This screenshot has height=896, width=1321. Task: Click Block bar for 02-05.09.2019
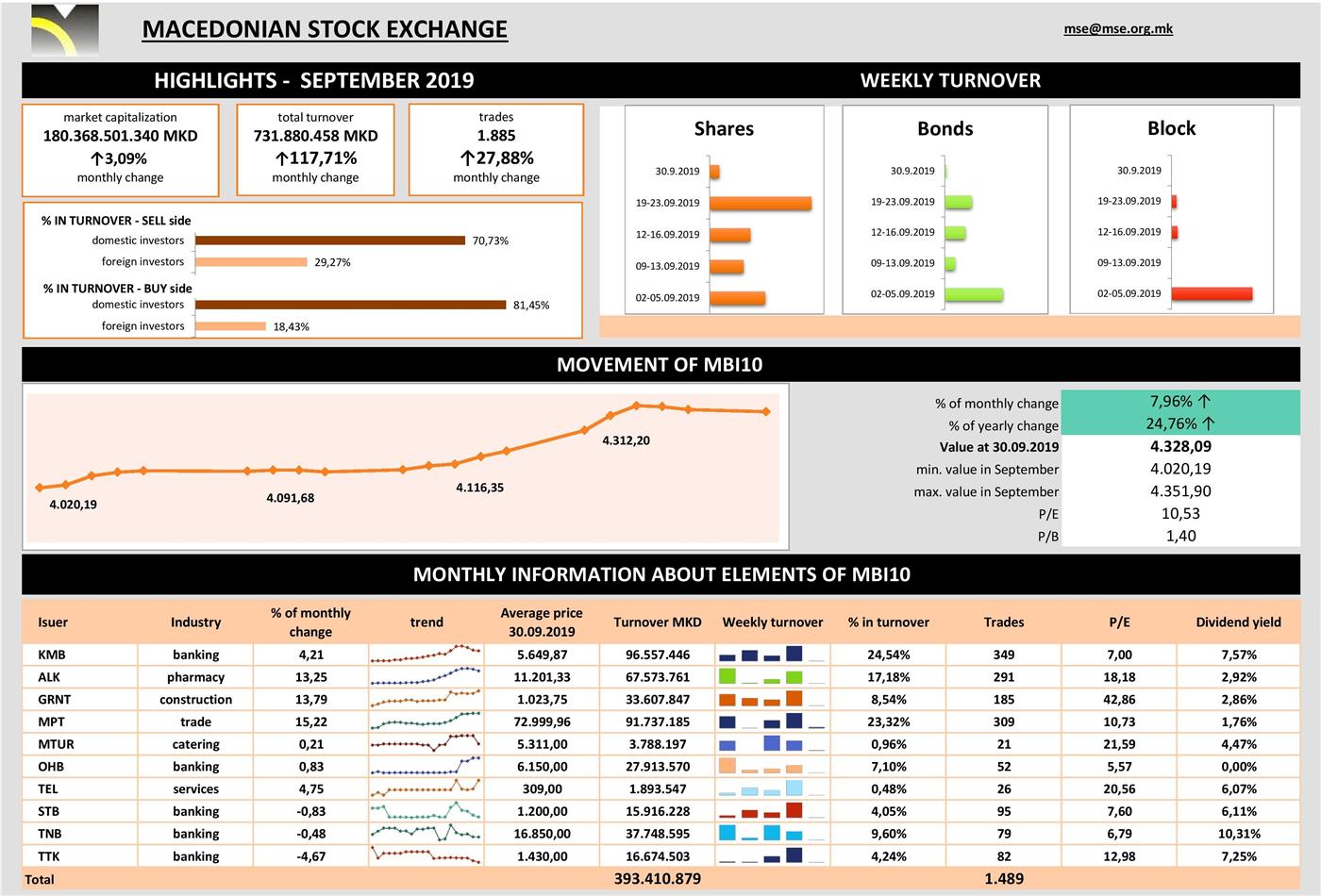pos(1211,294)
